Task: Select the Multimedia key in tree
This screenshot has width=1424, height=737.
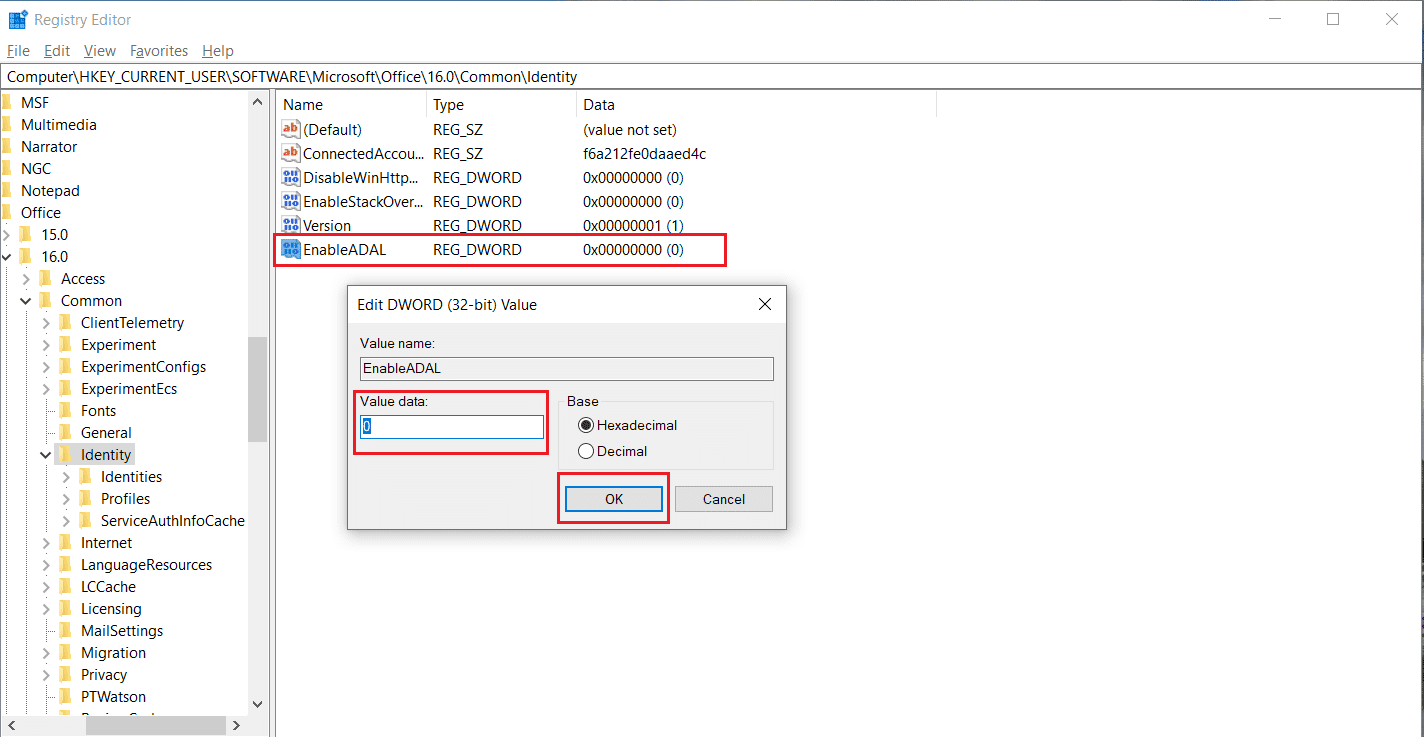Action: (59, 125)
